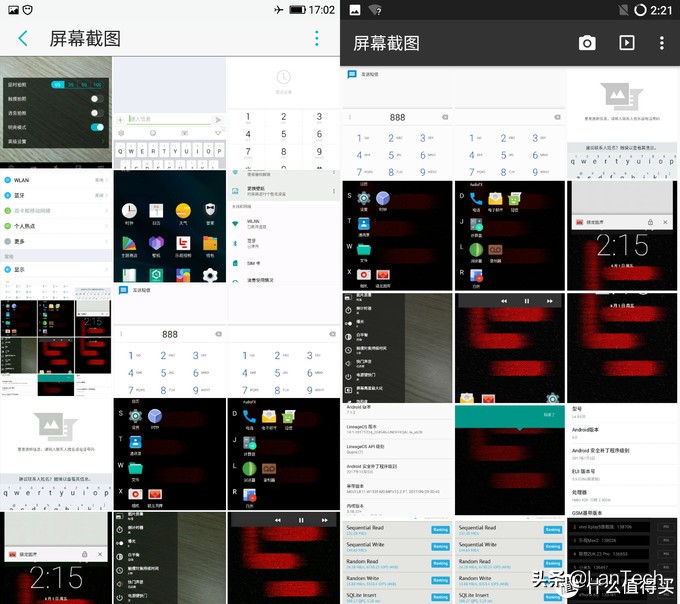Tap 屏幕截图 title in the dark gallery
680x604 pixels.
tap(386, 43)
